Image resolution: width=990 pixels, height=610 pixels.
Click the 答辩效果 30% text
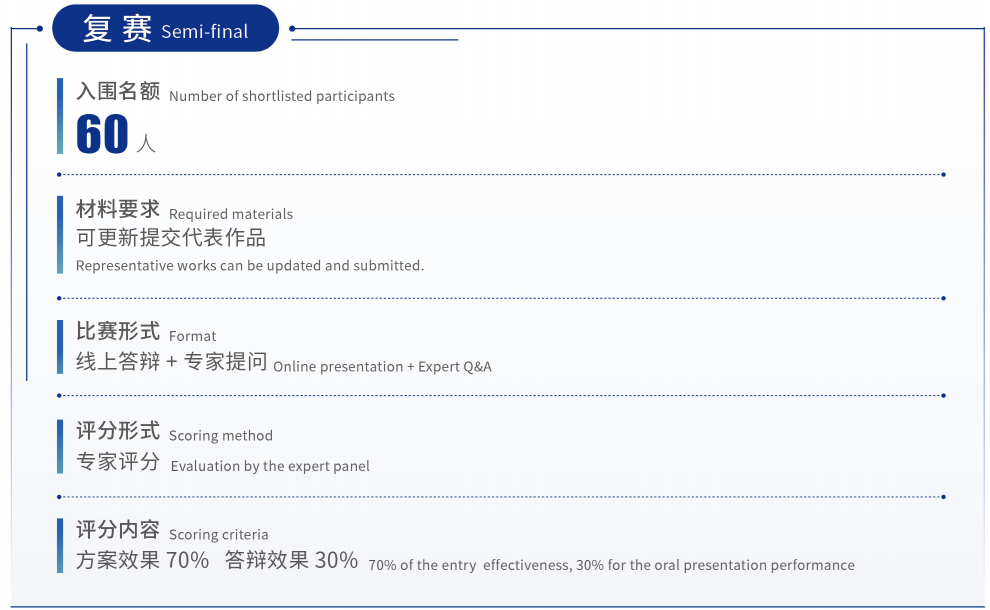click(x=291, y=561)
